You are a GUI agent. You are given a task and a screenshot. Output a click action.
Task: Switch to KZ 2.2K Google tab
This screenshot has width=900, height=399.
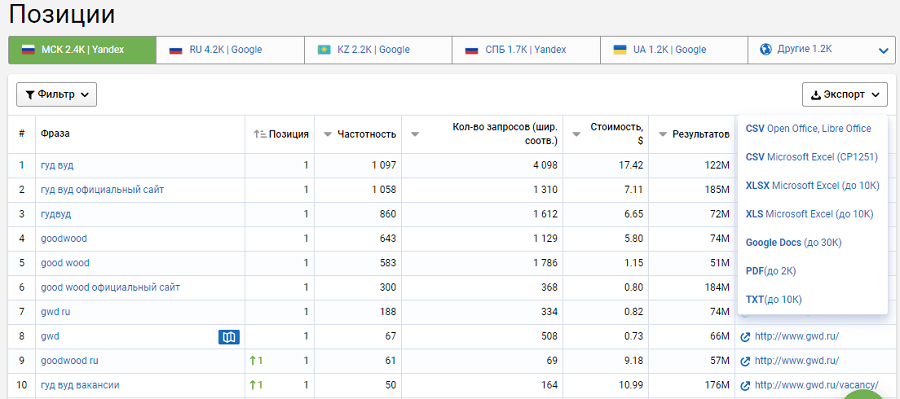[378, 50]
